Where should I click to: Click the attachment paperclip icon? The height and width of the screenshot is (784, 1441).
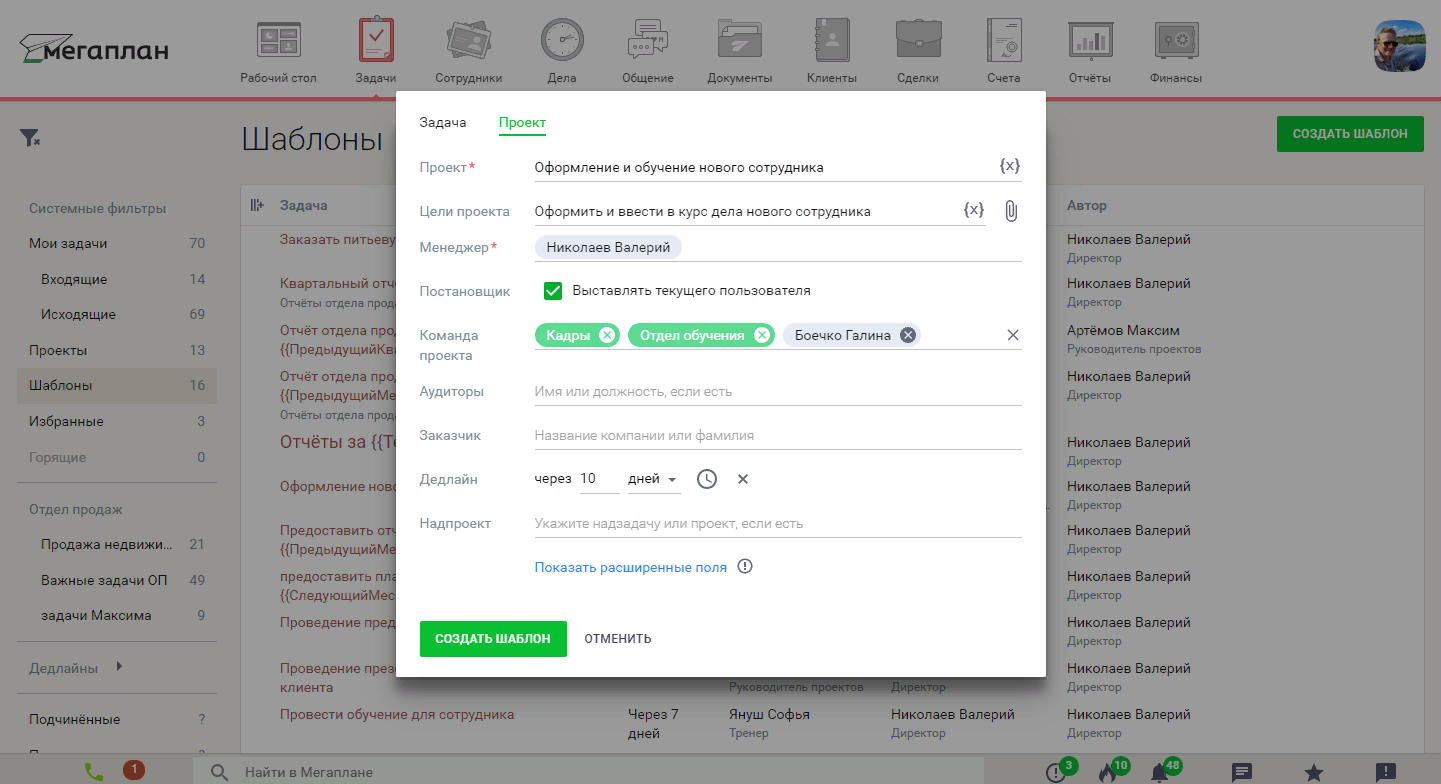click(1011, 211)
